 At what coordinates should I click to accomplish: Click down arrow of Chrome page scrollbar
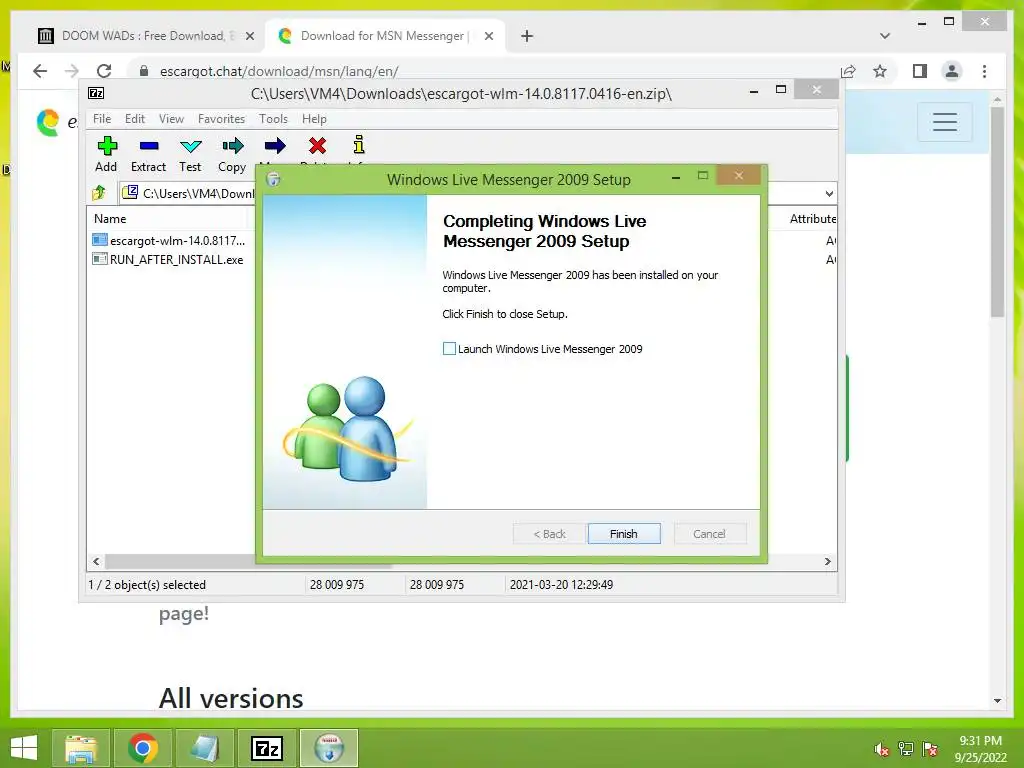tap(997, 701)
